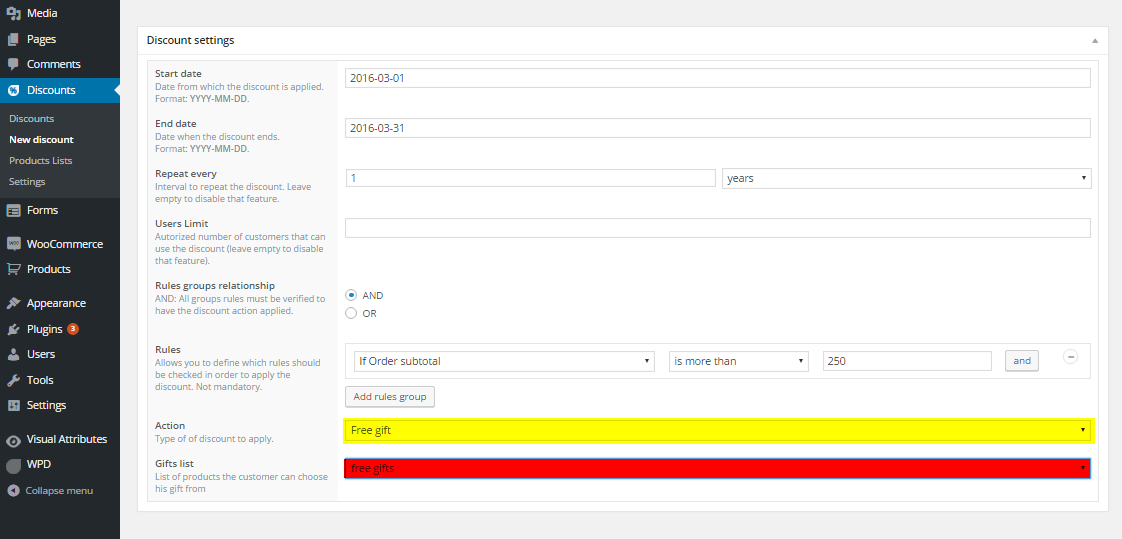Click the Discount settings panel title
The height and width of the screenshot is (539, 1122).
(x=190, y=41)
